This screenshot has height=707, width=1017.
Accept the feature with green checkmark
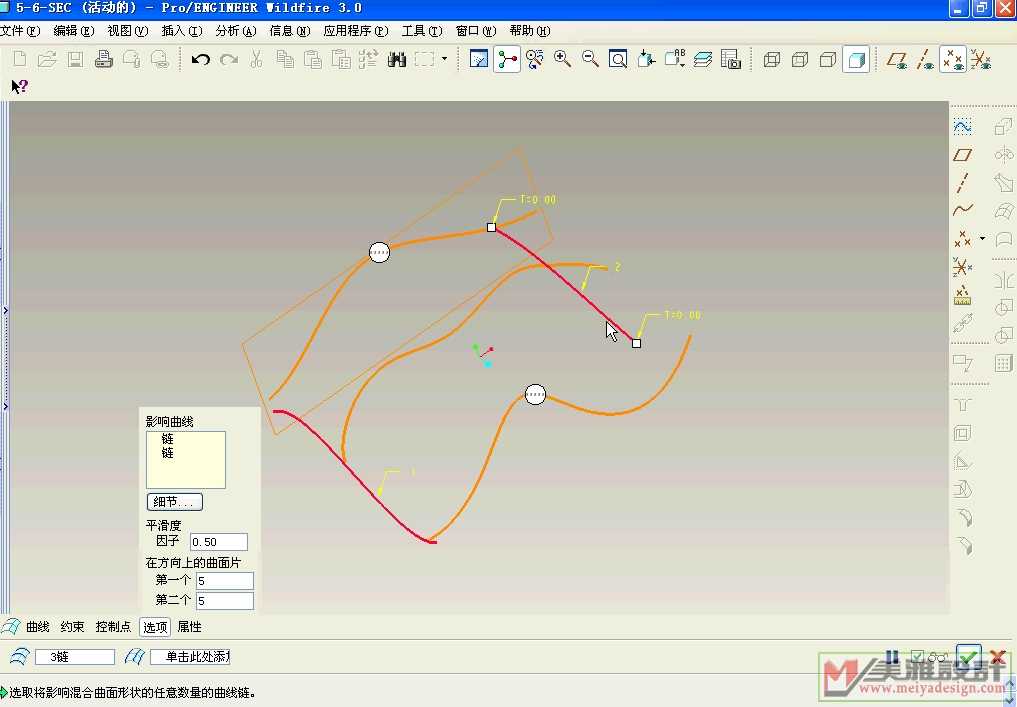pyautogui.click(x=968, y=657)
